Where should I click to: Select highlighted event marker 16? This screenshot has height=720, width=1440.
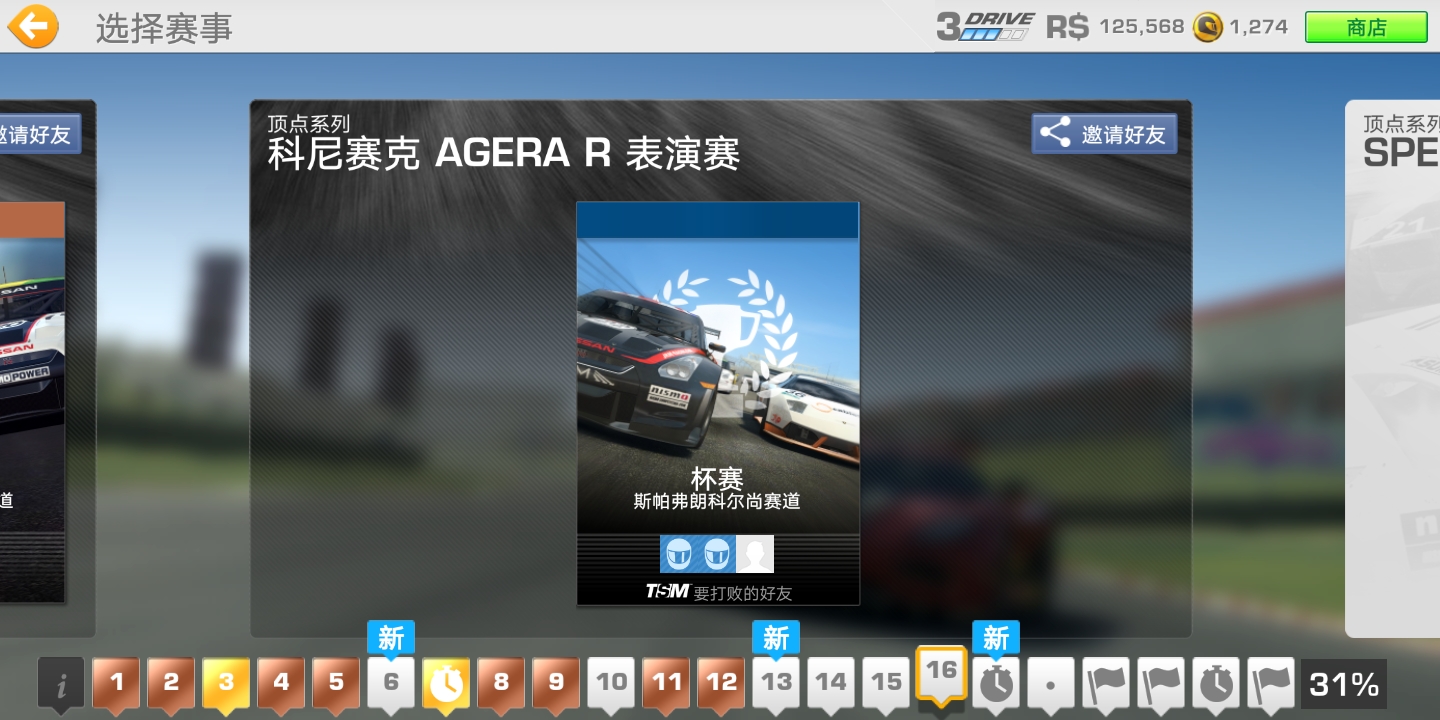click(x=941, y=675)
